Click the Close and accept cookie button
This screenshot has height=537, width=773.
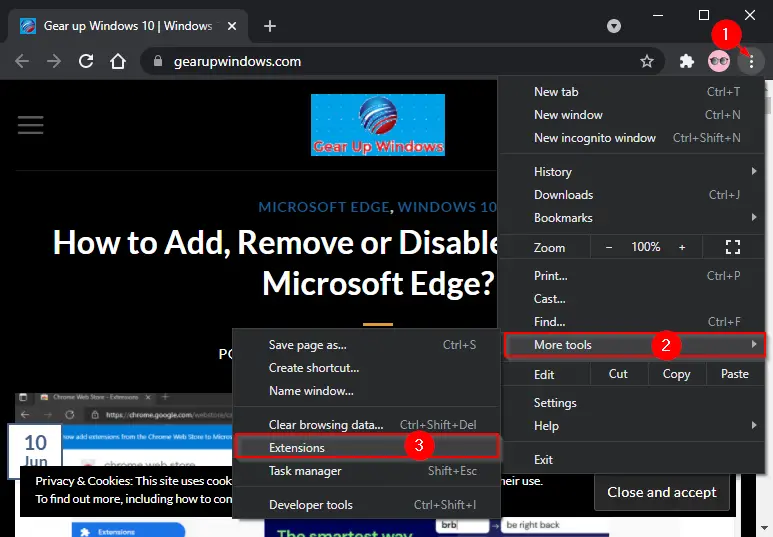(662, 493)
